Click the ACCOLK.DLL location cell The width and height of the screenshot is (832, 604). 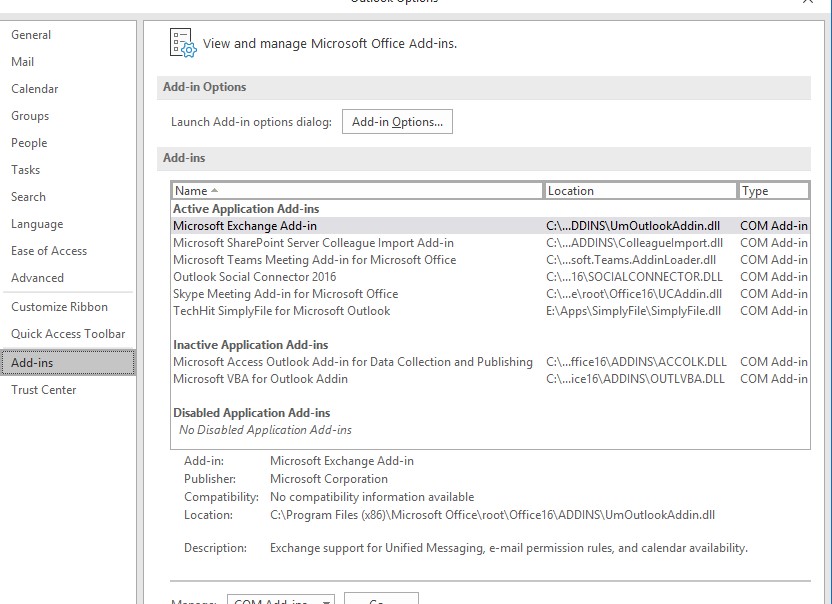coord(636,362)
